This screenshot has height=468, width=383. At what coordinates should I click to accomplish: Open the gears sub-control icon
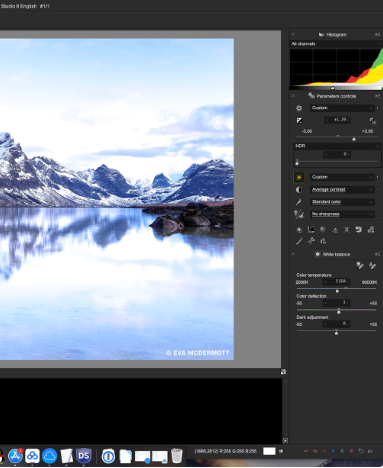coord(371,229)
